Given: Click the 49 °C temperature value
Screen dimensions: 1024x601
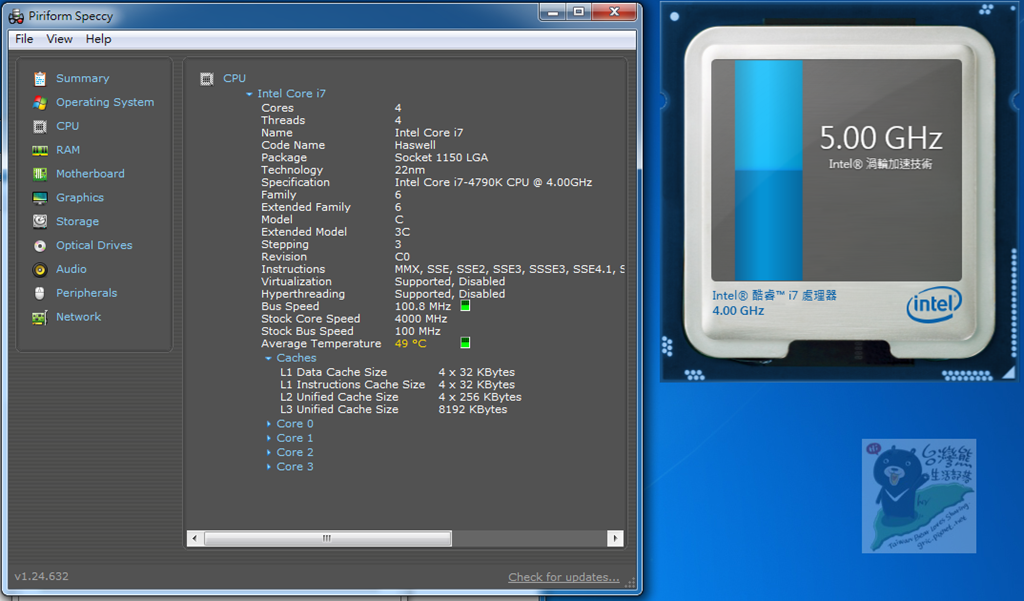Looking at the screenshot, I should [410, 344].
